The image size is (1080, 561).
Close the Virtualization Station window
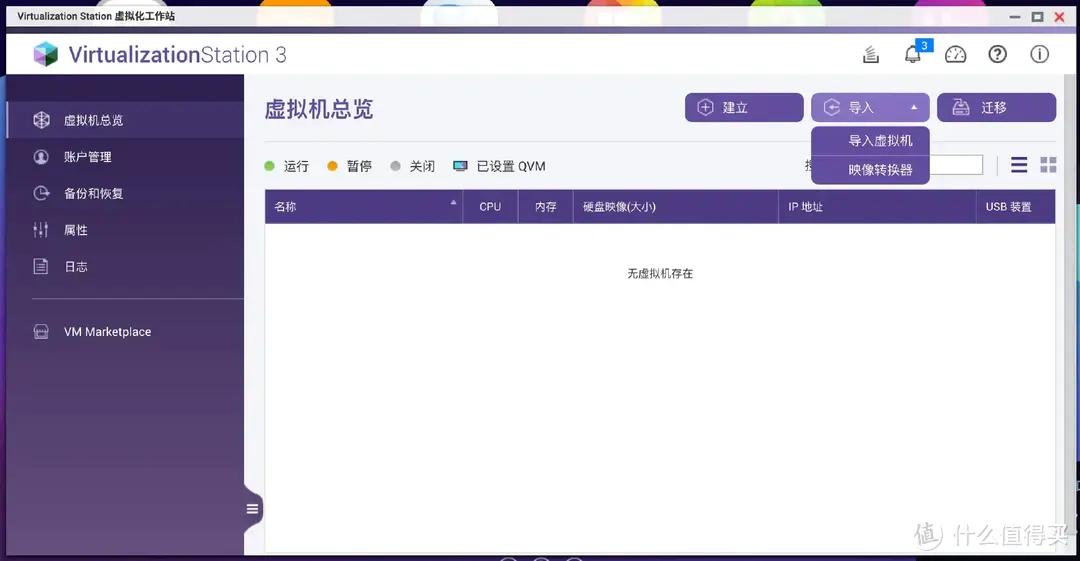tap(1059, 17)
